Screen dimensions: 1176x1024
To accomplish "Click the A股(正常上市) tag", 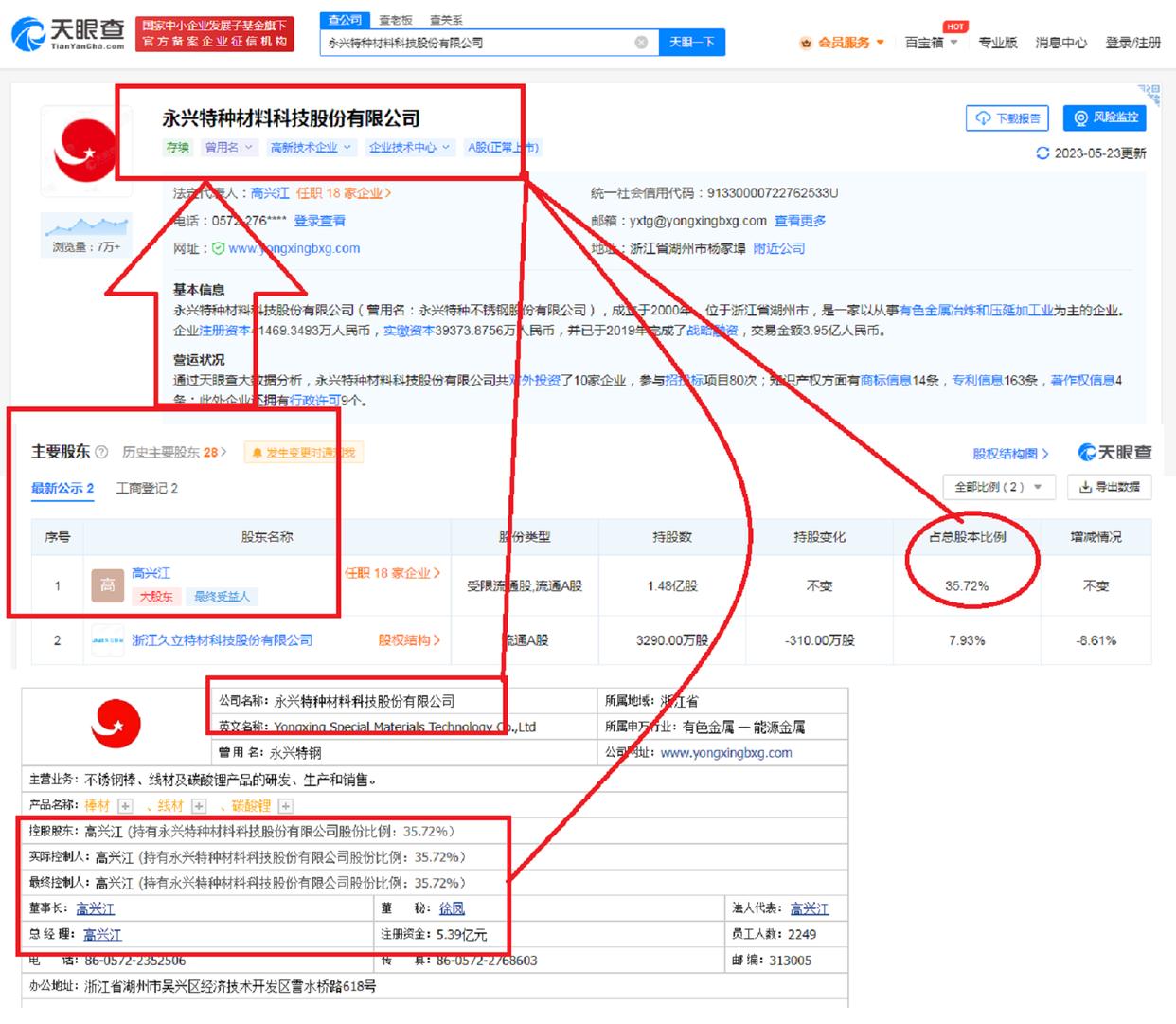I will [503, 148].
